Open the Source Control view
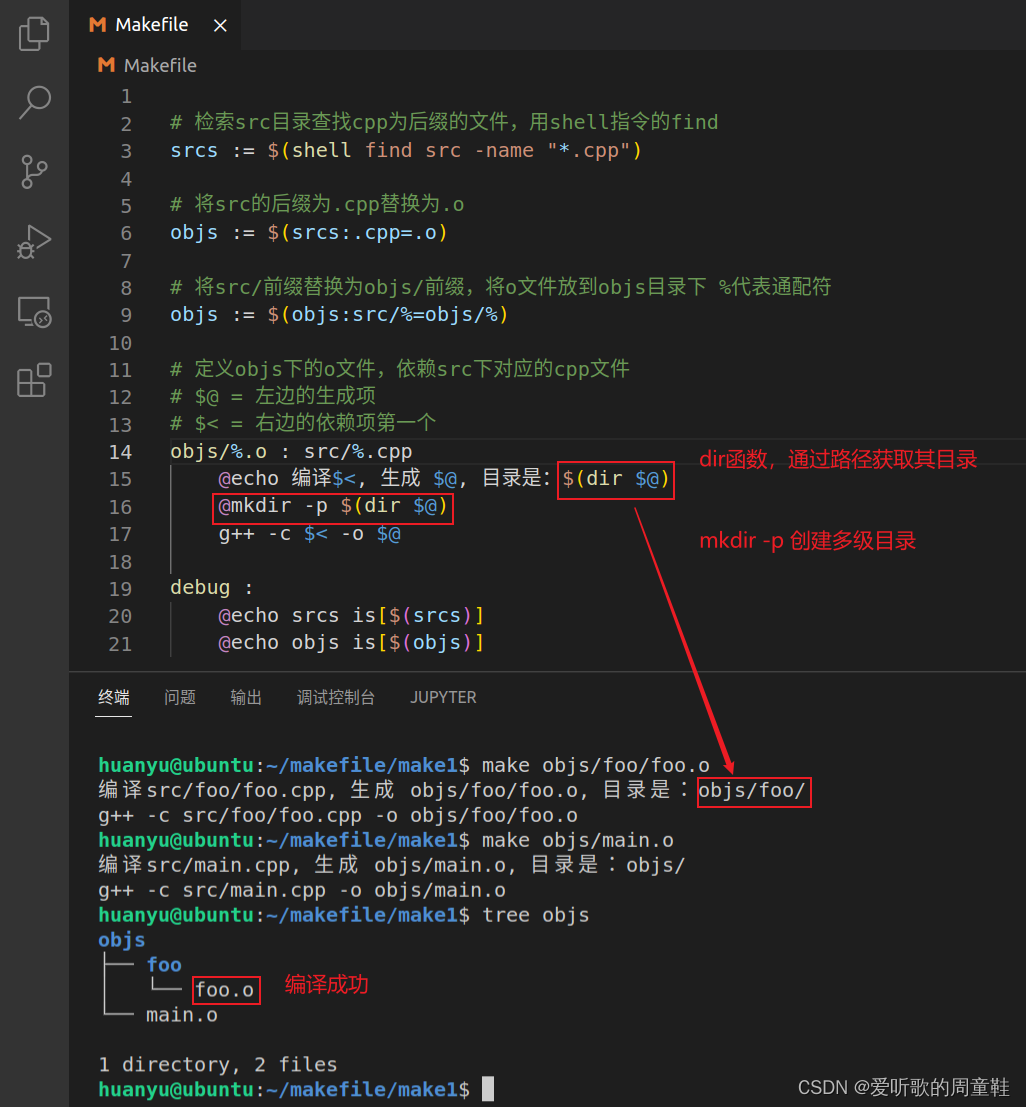Viewport: 1026px width, 1107px height. click(34, 171)
